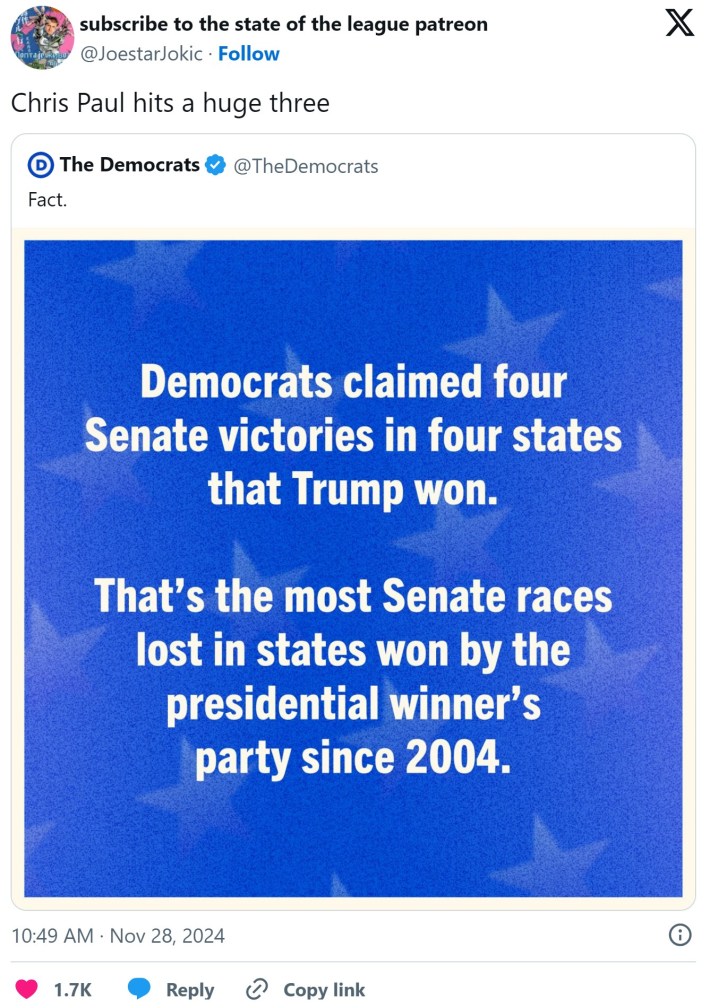Click the blue verified badge
This screenshot has width=710, height=1008.
(215, 165)
